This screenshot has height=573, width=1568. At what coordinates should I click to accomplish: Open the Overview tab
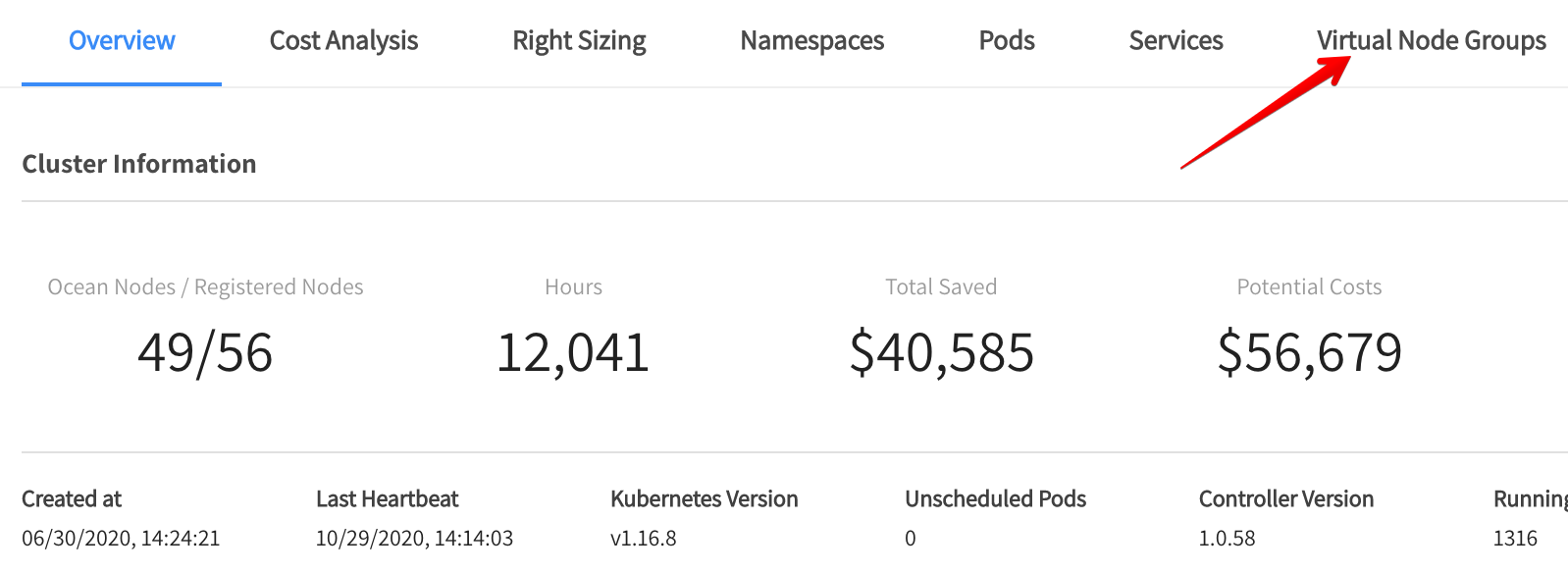[122, 41]
